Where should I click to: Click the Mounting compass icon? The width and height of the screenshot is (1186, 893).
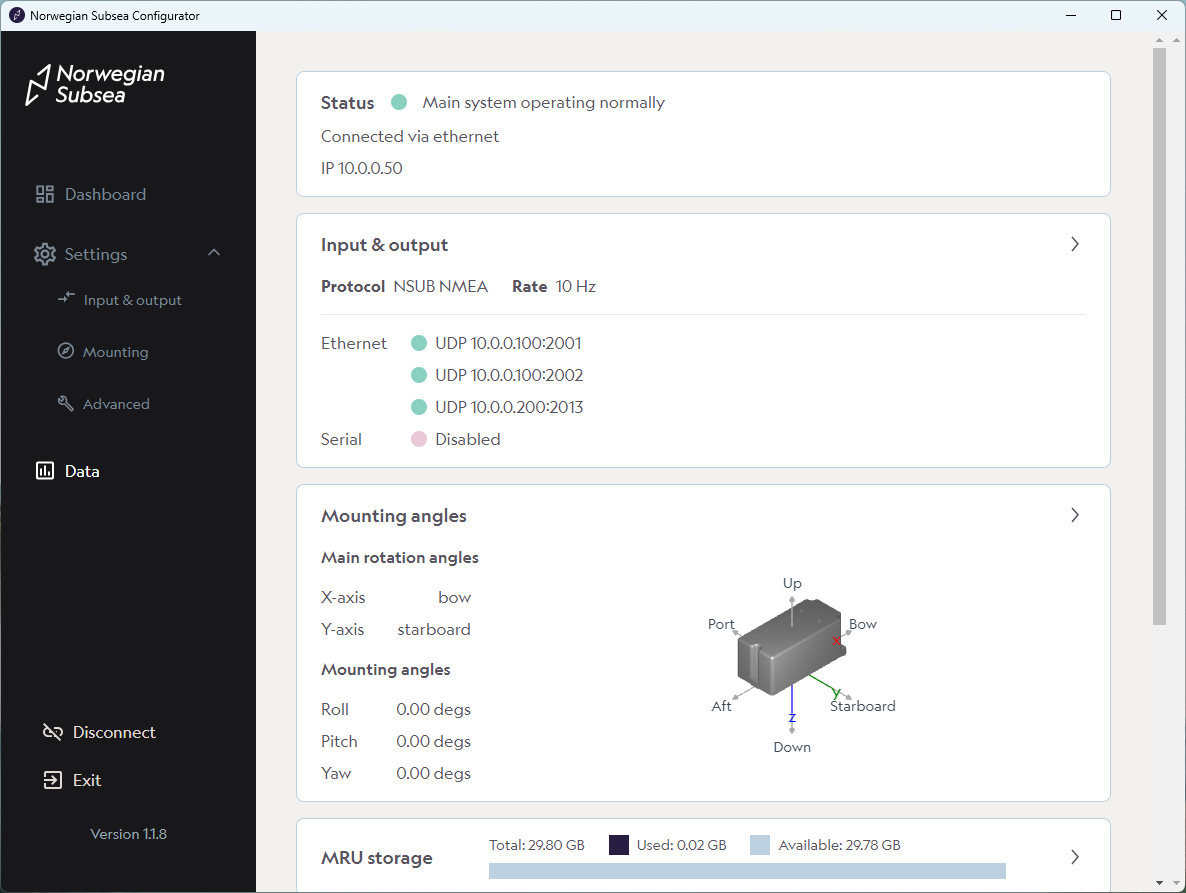coord(66,351)
